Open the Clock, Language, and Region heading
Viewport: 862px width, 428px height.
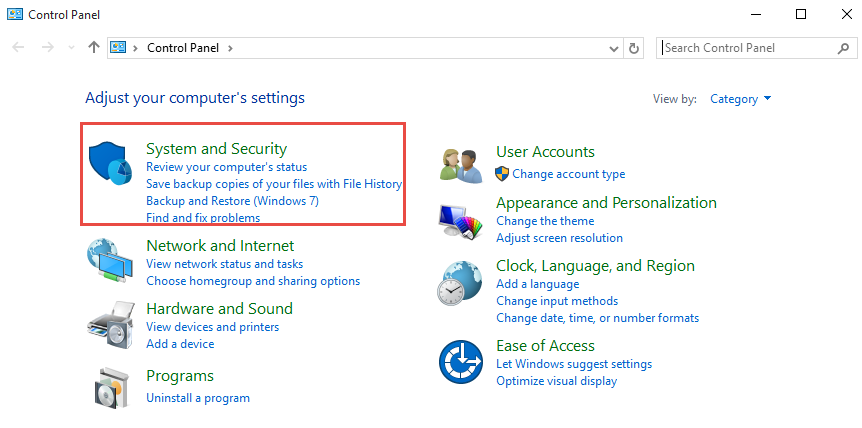(x=595, y=266)
